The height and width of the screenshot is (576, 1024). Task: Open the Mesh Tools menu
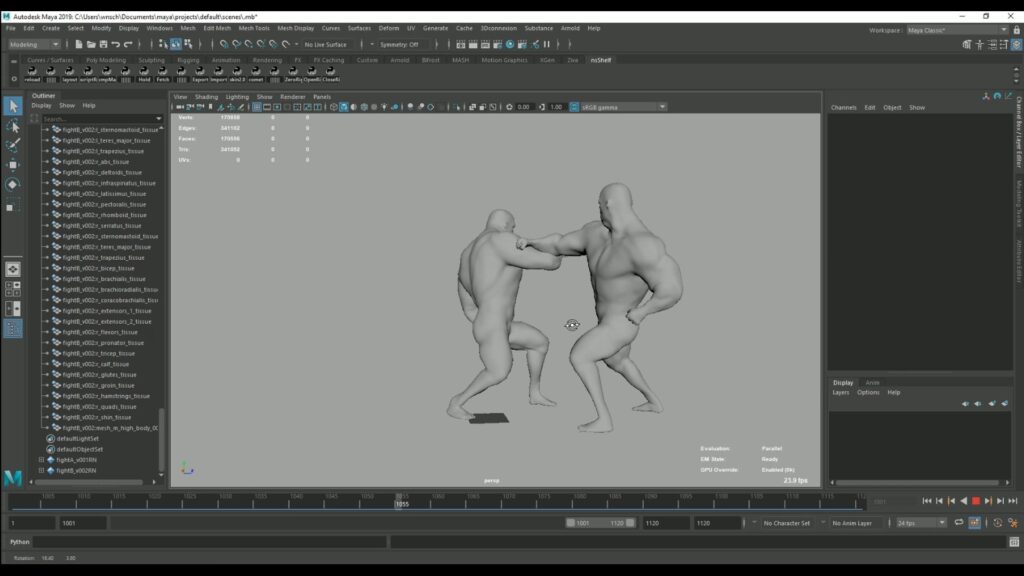(x=253, y=28)
